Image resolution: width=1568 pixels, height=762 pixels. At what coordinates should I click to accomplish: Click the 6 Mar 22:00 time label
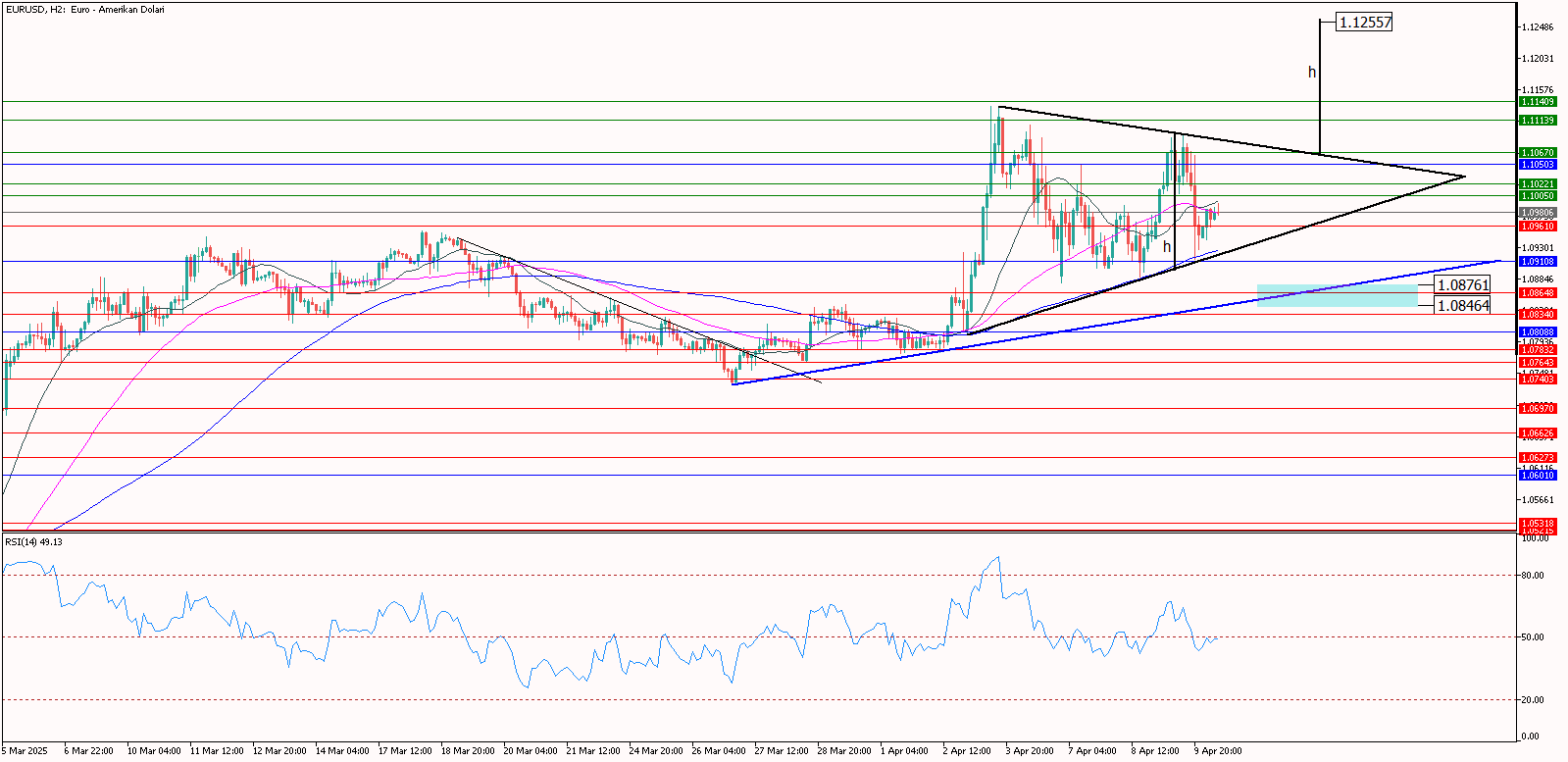pos(88,751)
